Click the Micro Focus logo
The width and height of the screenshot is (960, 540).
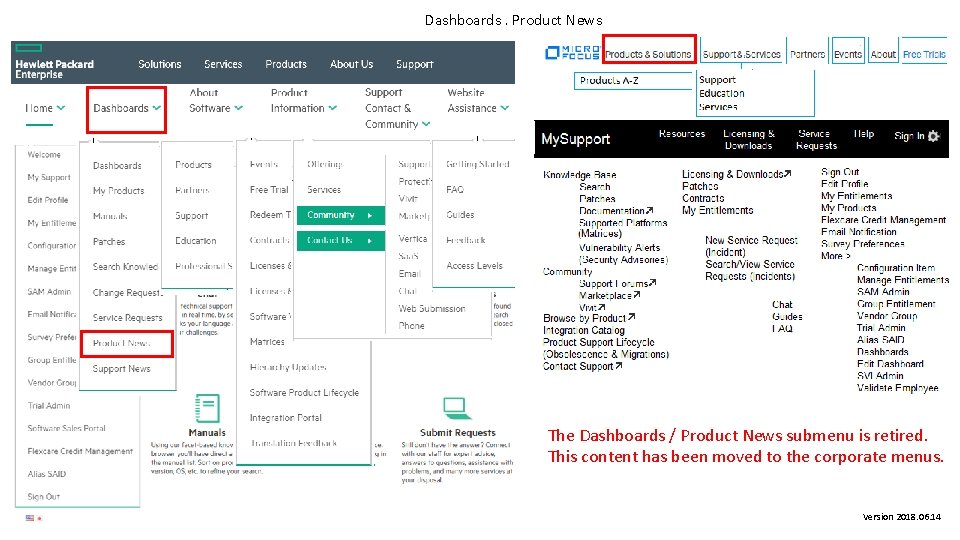(572, 53)
